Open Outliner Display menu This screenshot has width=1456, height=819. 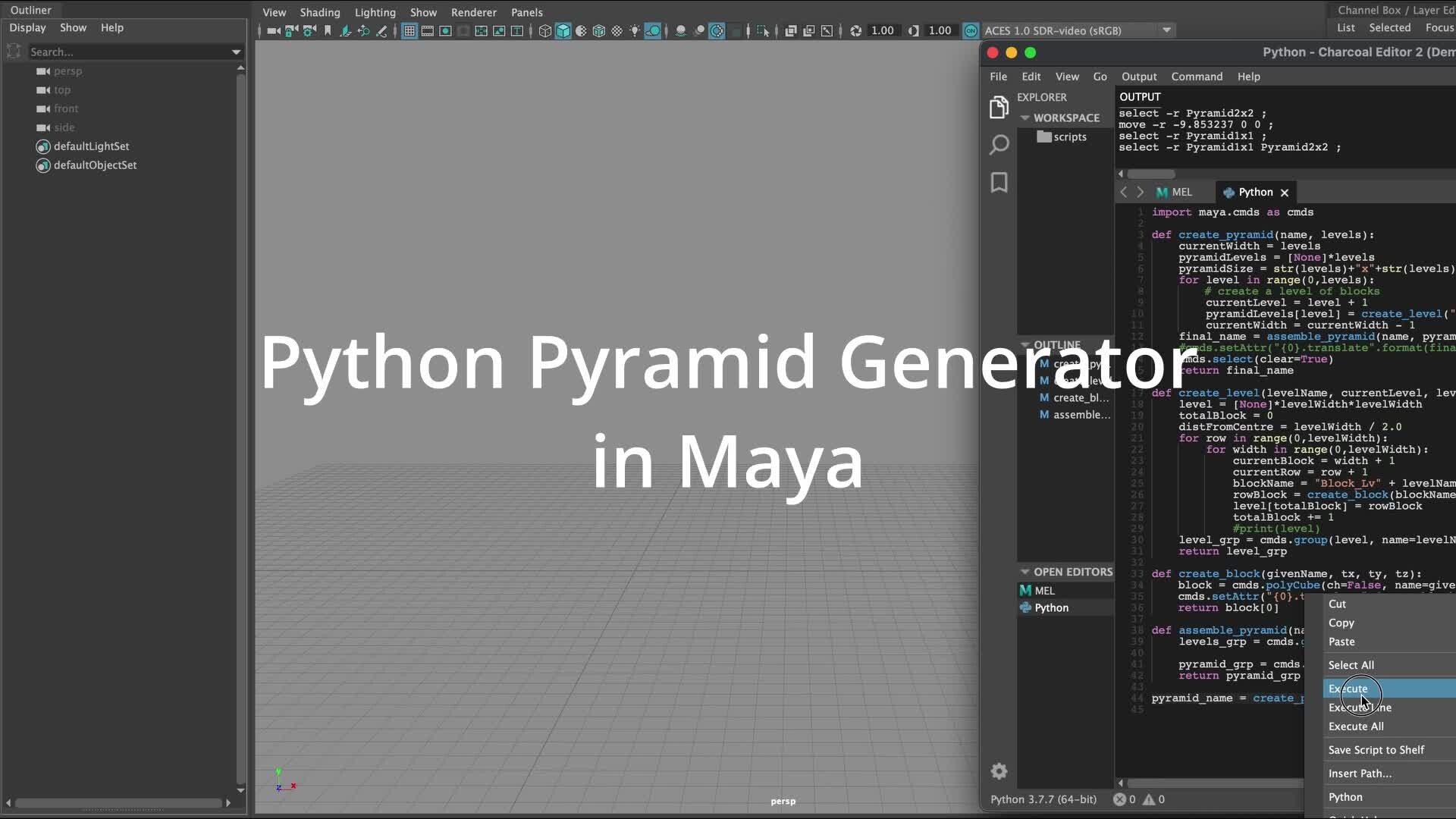click(x=27, y=27)
